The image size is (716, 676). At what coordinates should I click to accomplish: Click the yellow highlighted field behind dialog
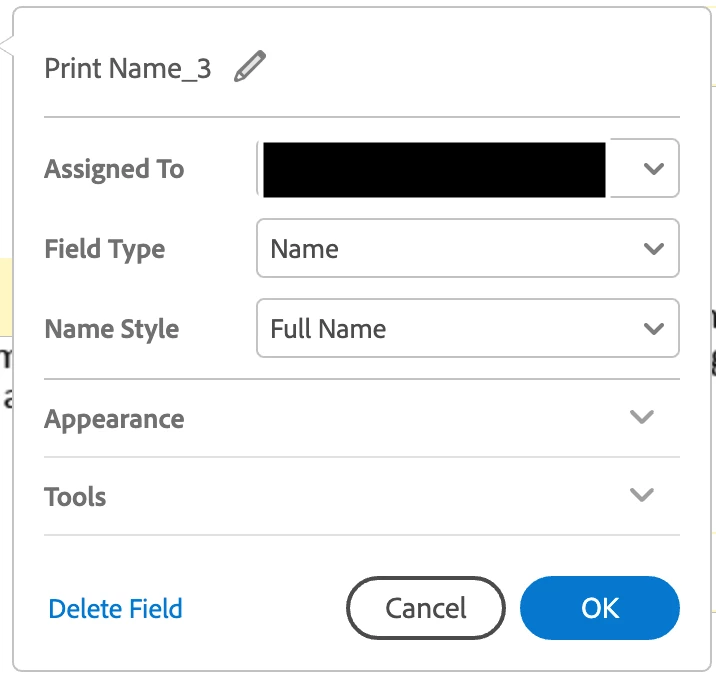[x=5, y=297]
